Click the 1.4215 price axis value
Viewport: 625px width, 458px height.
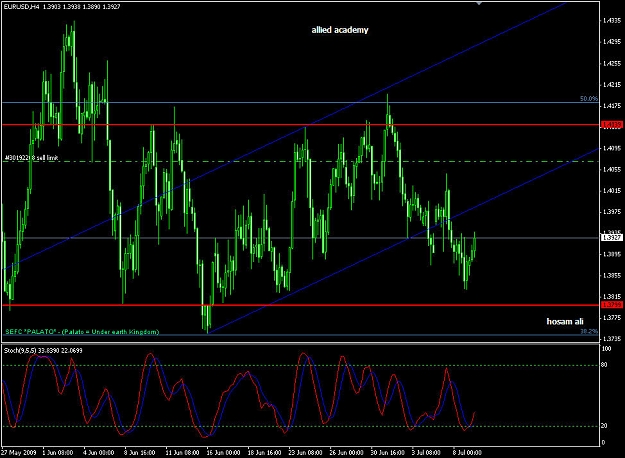pyautogui.click(x=612, y=85)
